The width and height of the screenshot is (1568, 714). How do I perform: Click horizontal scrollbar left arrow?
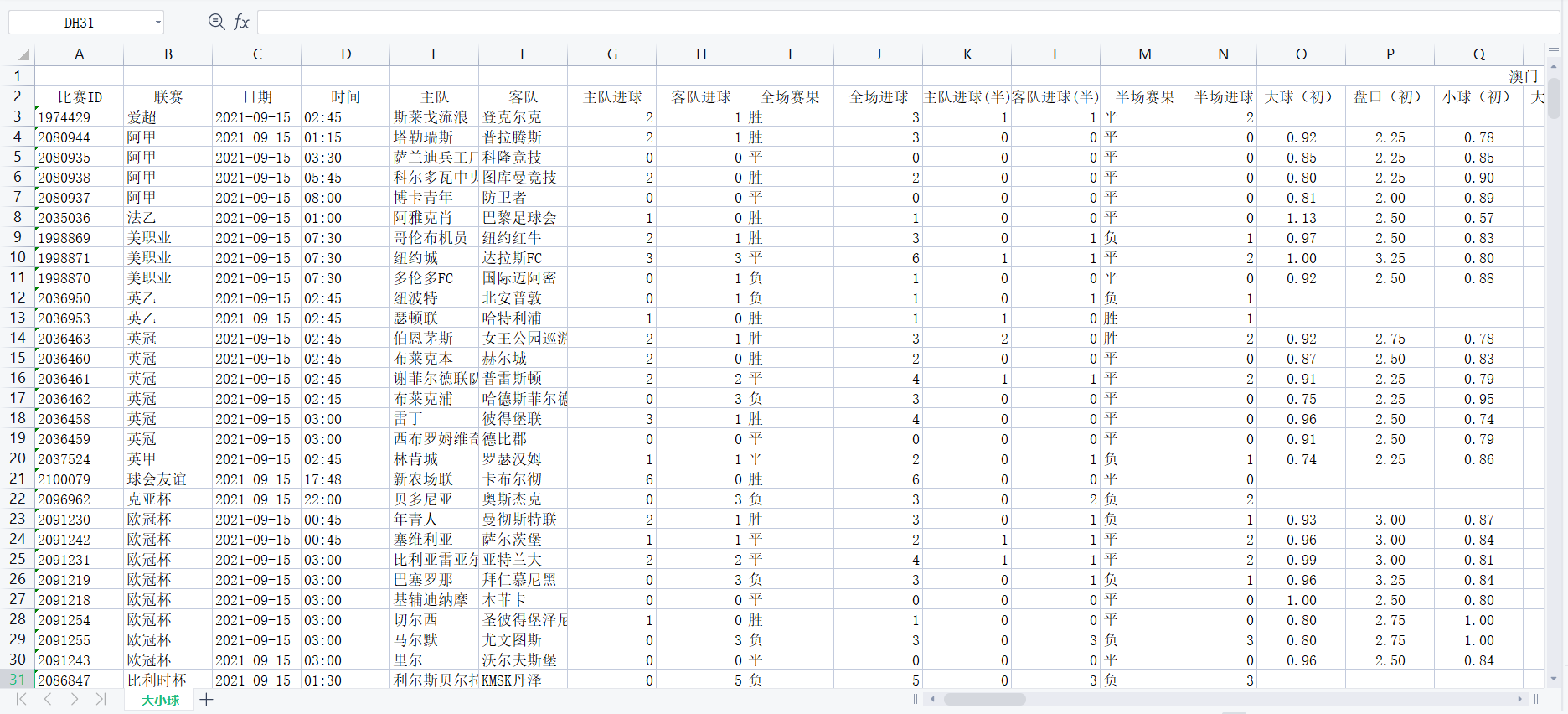932,699
